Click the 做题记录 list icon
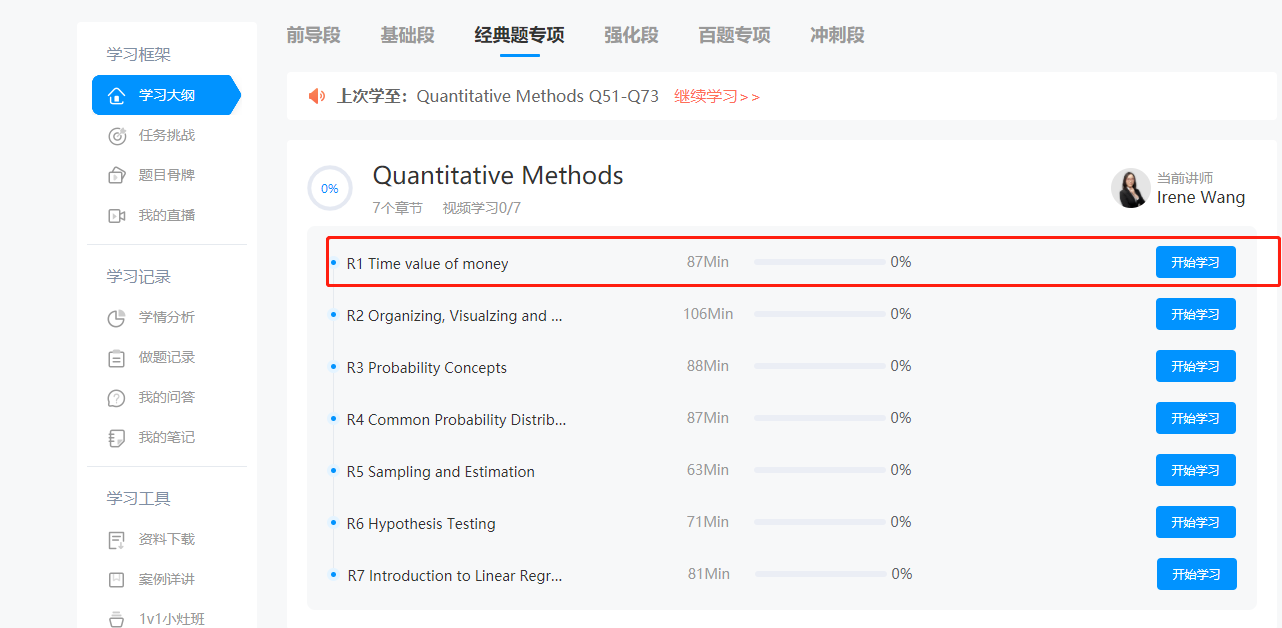 point(117,358)
